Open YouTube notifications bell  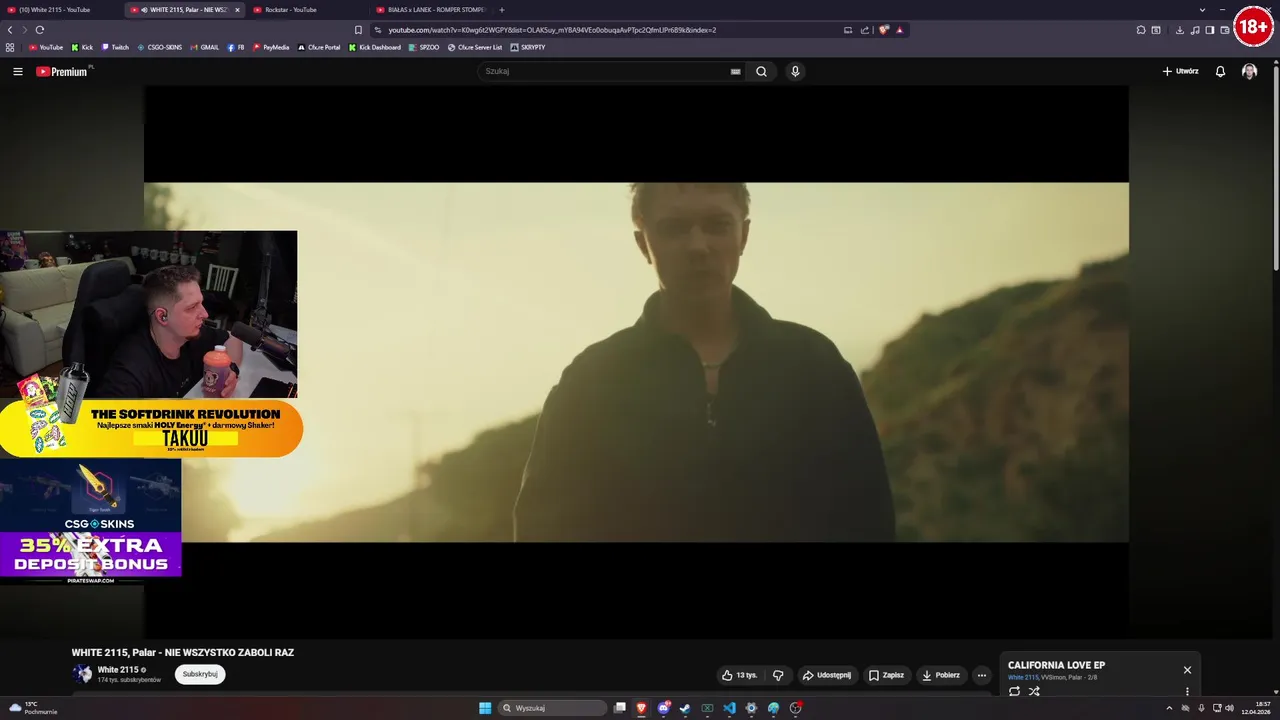[x=1220, y=71]
